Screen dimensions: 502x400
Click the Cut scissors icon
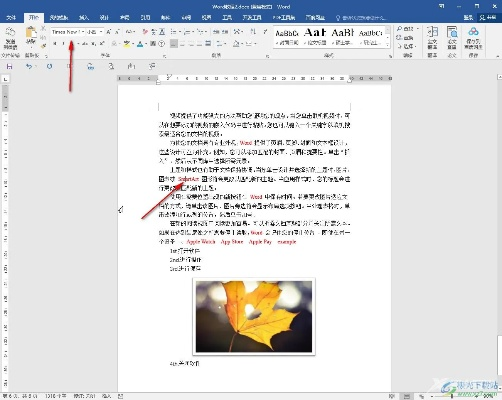43,29
